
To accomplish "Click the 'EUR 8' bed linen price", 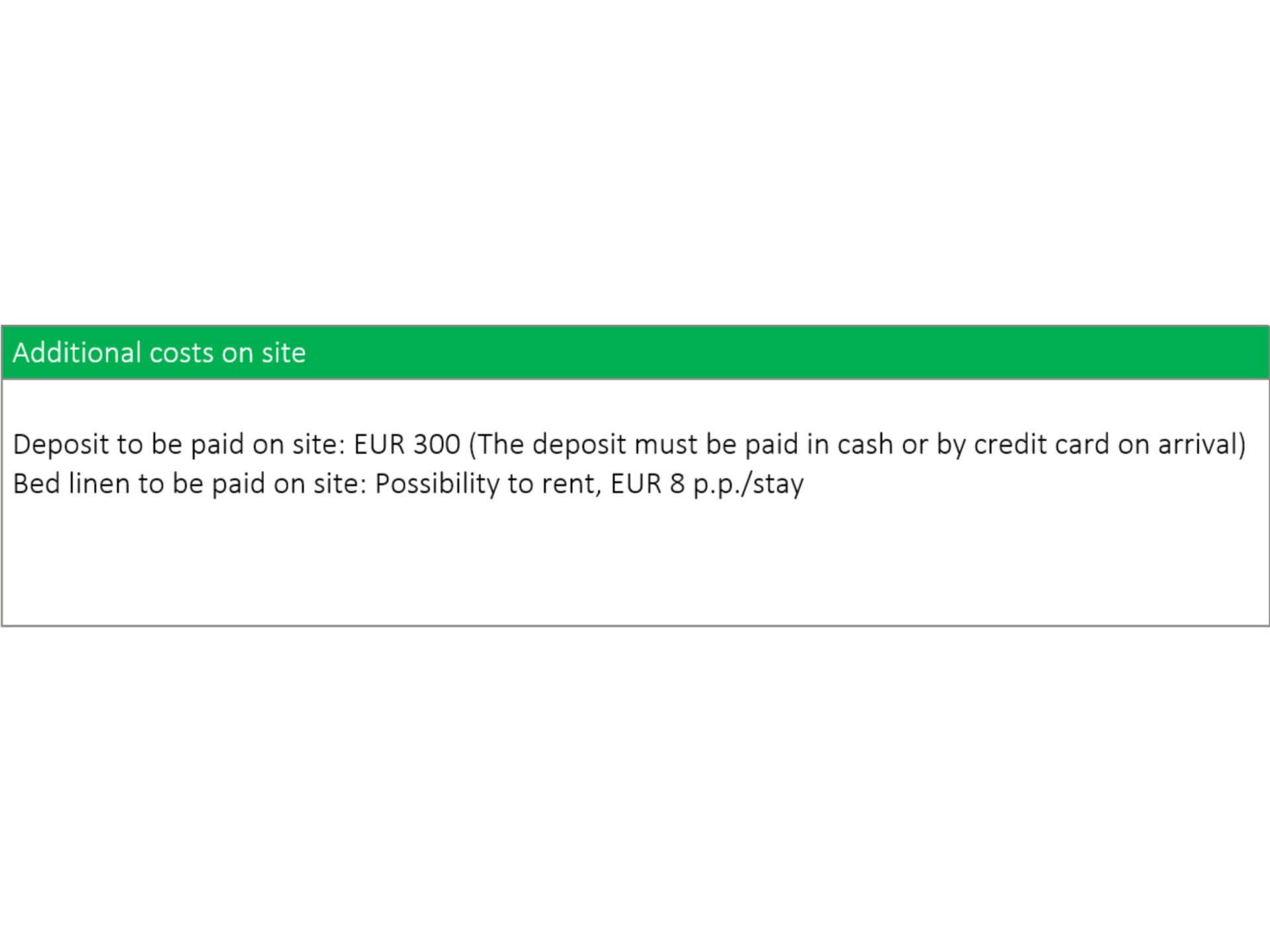I will click(648, 484).
